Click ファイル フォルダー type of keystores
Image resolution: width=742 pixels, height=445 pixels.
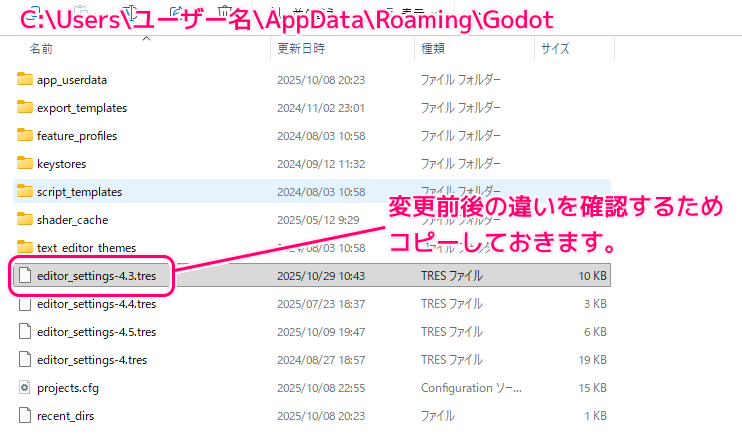pos(460,164)
